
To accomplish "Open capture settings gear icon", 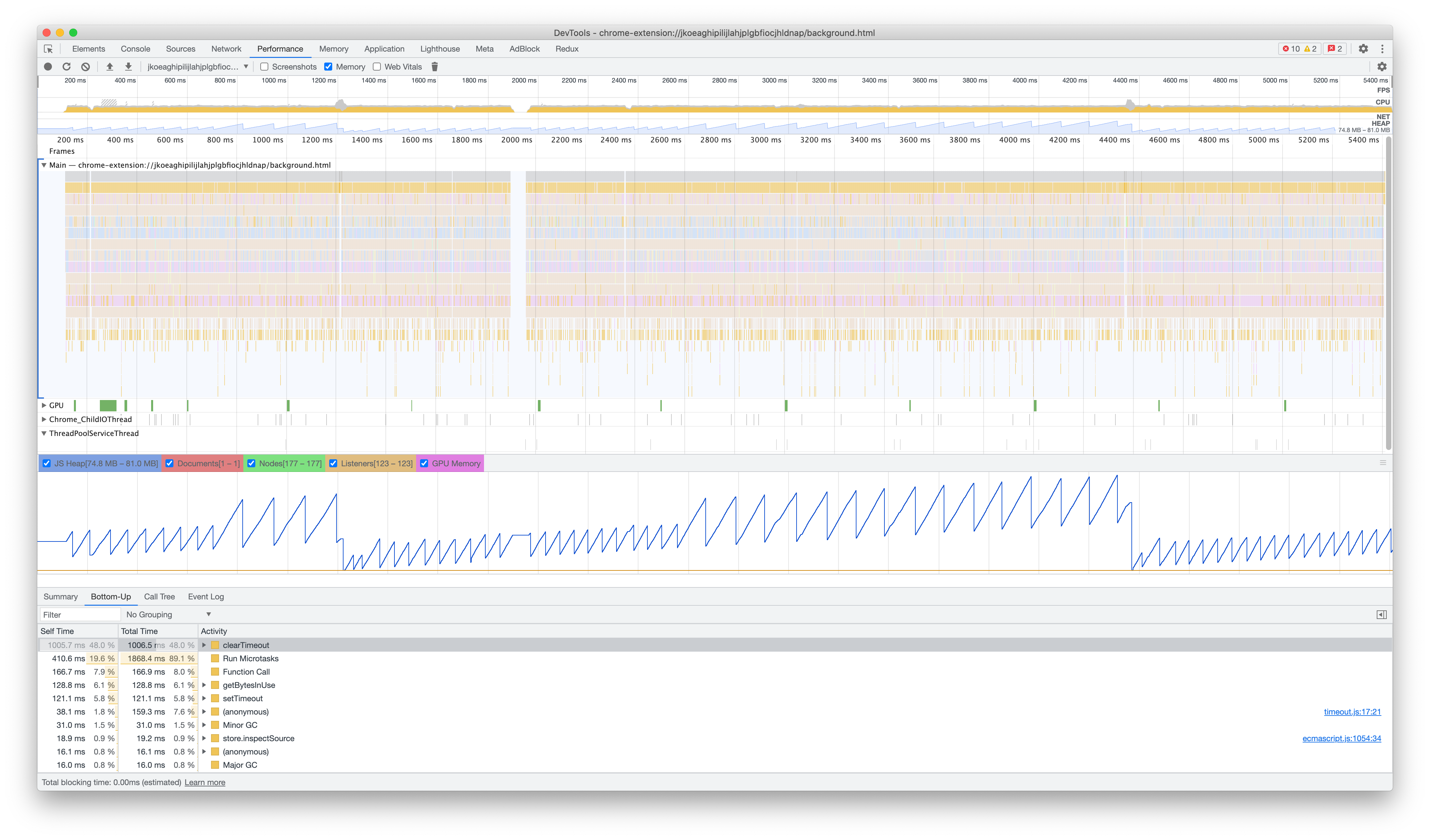I will click(x=1382, y=66).
